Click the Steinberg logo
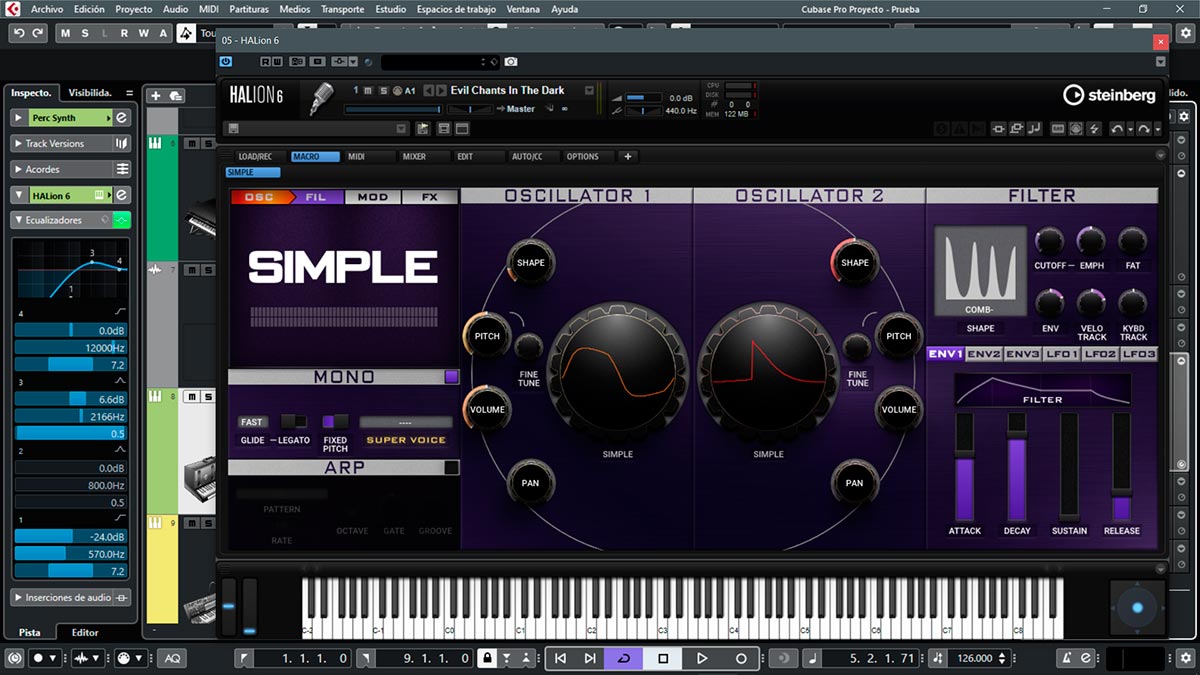 [1109, 95]
